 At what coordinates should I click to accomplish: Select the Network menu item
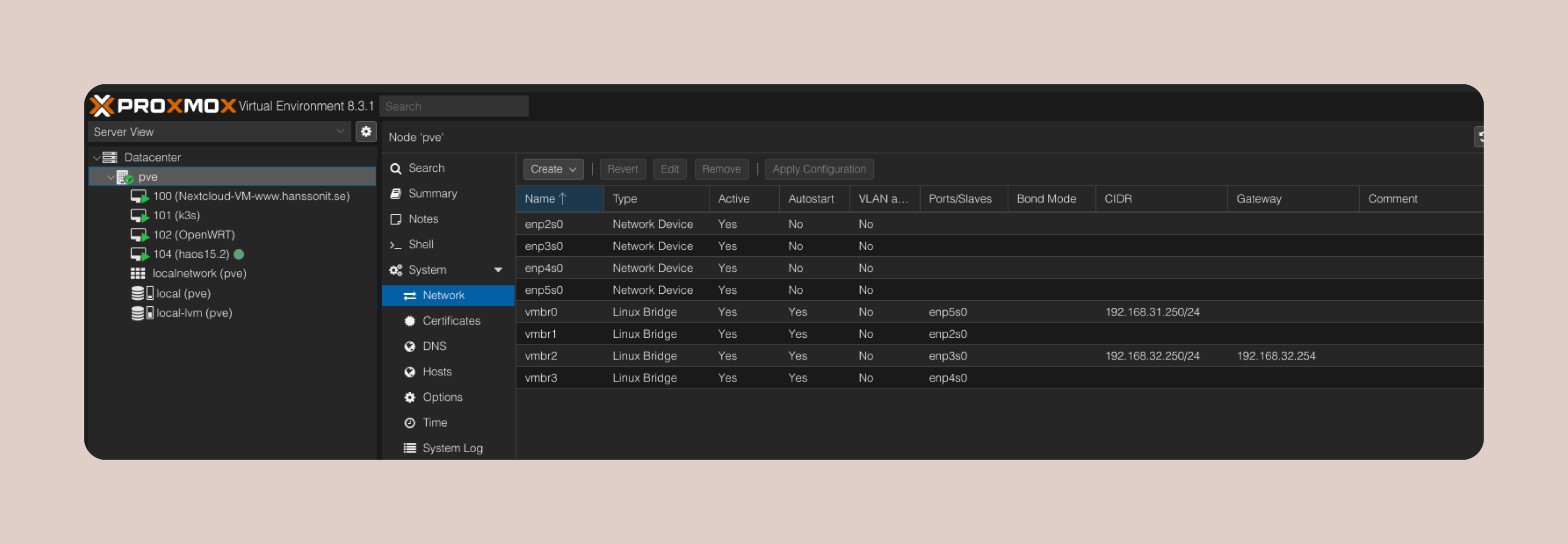pos(449,296)
